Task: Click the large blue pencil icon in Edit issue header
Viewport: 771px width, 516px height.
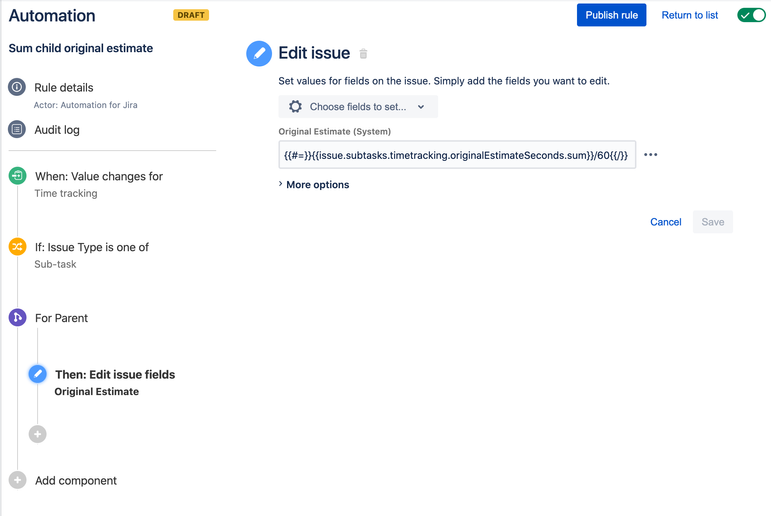Action: (259, 53)
